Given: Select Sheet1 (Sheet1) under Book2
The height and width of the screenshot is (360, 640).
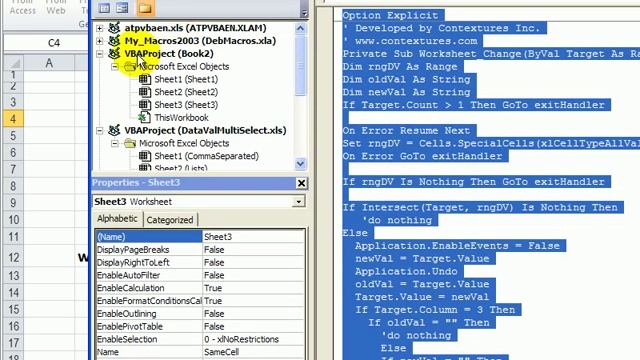Looking at the screenshot, I should [x=186, y=80].
